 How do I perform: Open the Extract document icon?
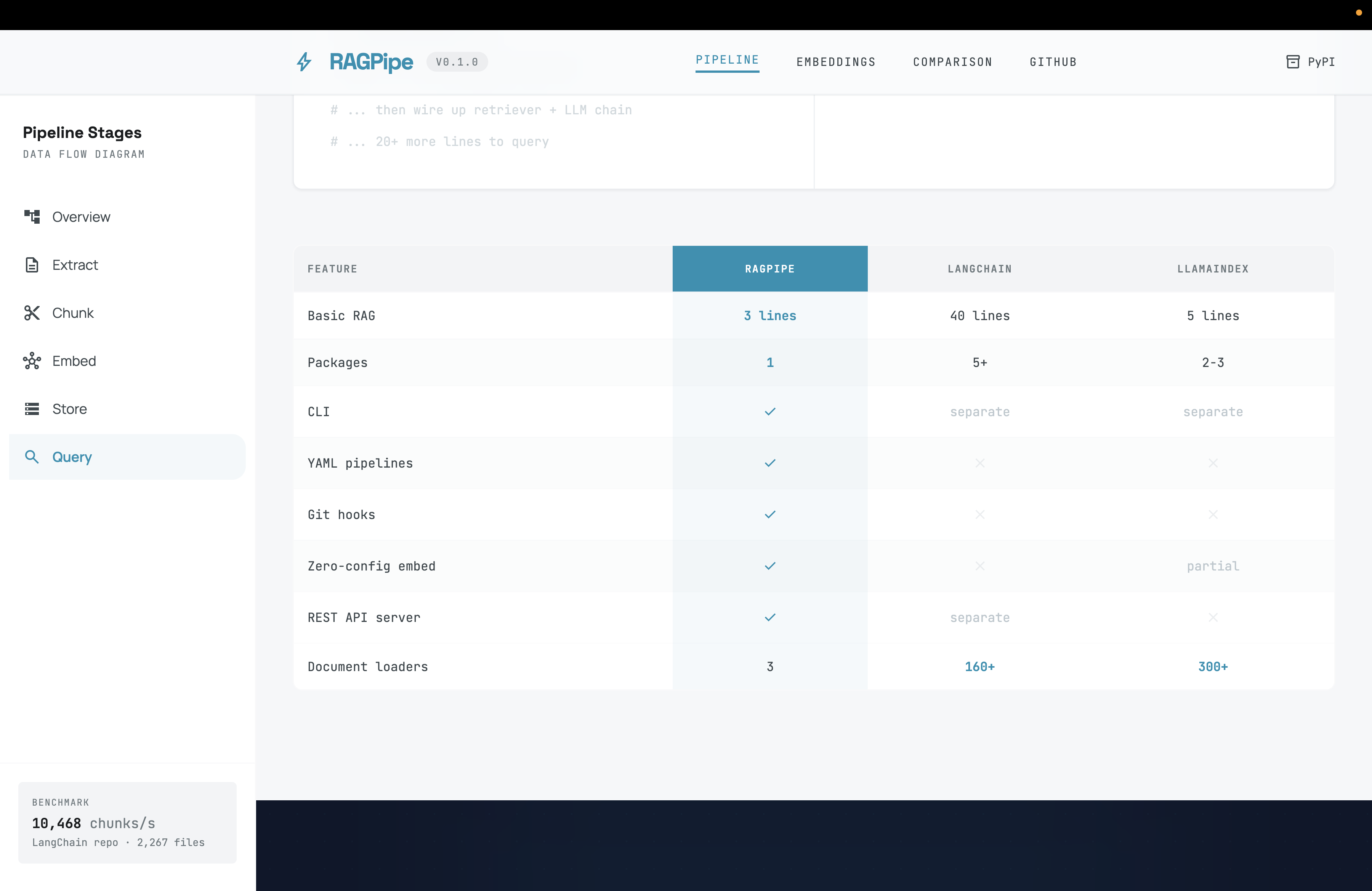click(x=32, y=264)
